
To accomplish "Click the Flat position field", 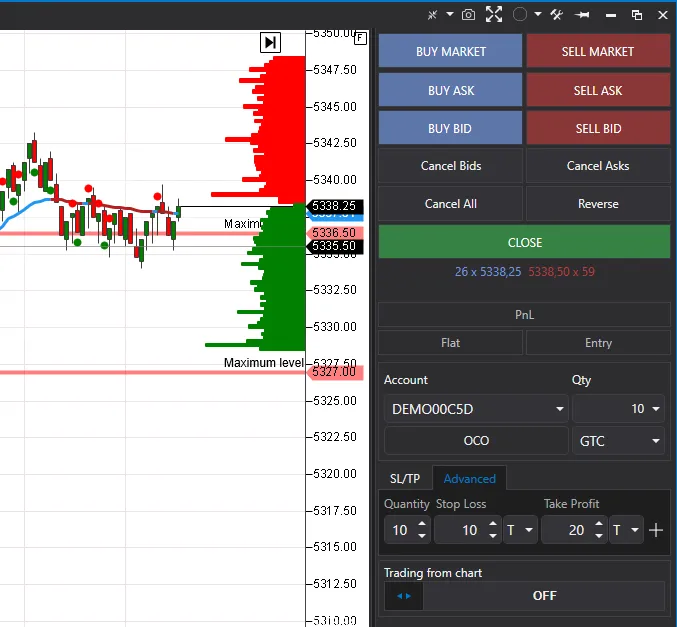I will 450,343.
